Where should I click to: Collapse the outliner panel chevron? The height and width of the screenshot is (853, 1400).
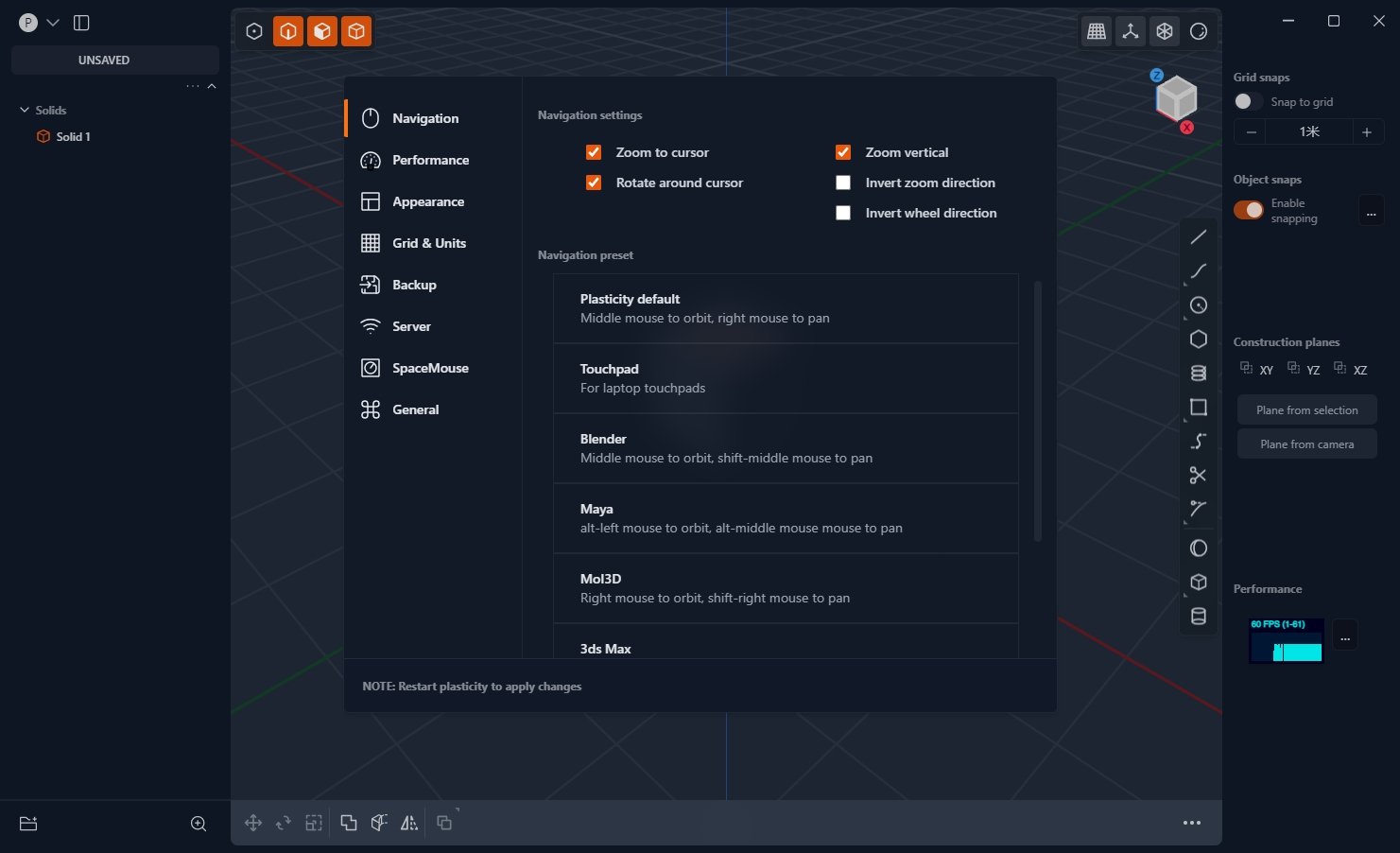[212, 86]
